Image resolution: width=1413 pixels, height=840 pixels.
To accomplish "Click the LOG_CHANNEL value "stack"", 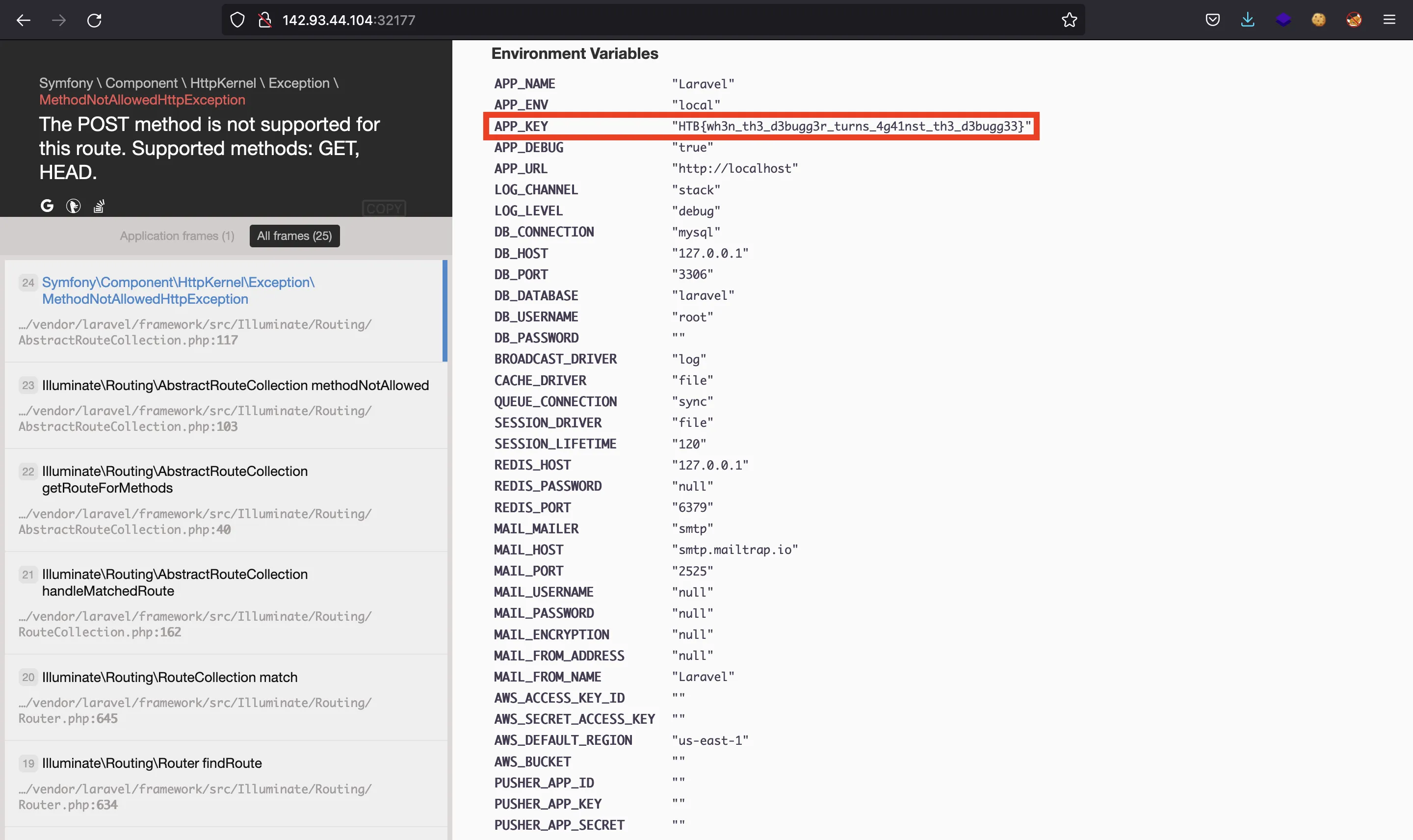I will [696, 190].
